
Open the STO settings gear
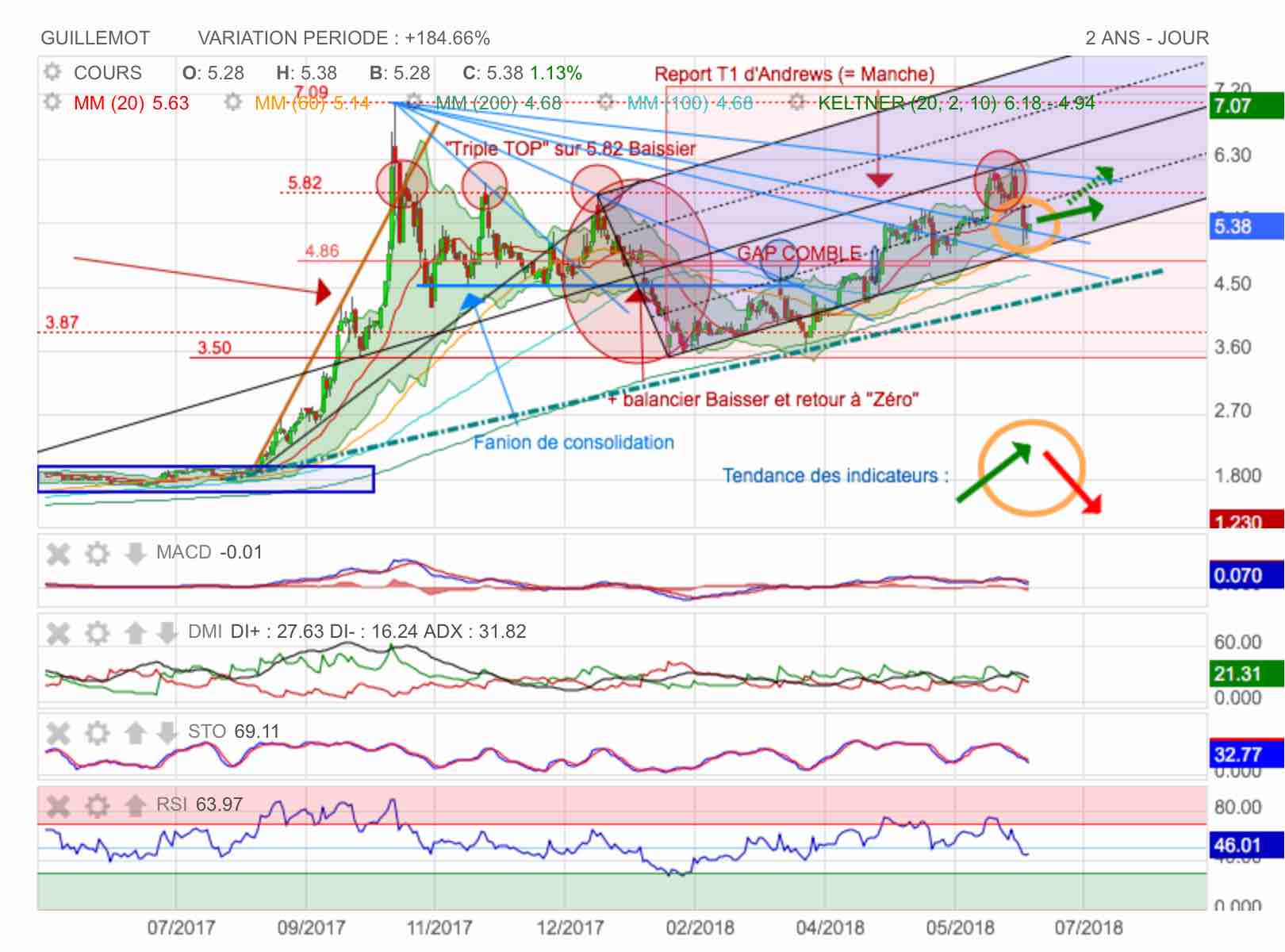pos(97,732)
